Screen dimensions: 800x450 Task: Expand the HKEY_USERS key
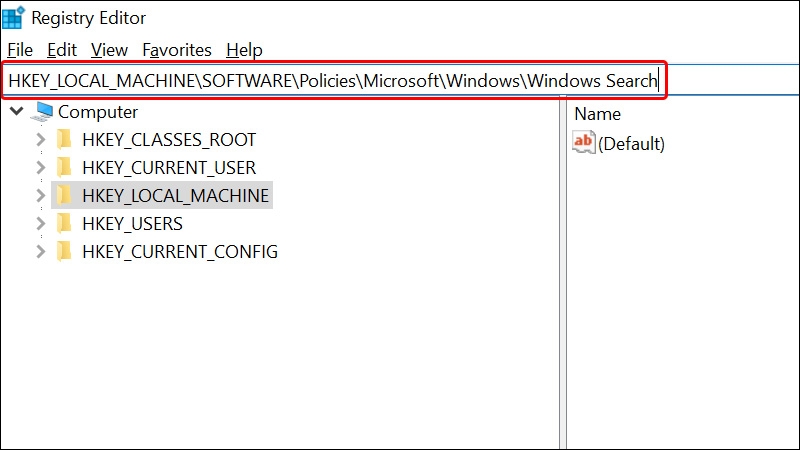(41, 223)
